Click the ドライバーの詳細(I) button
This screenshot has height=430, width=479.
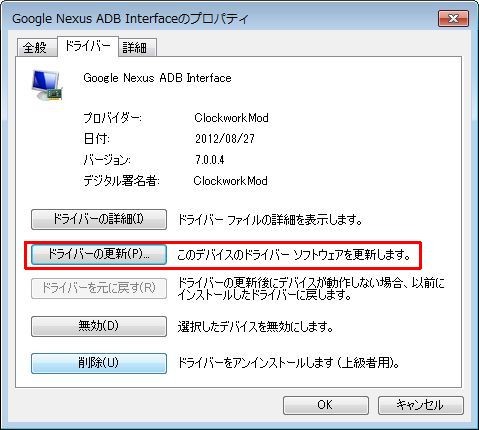99,219
